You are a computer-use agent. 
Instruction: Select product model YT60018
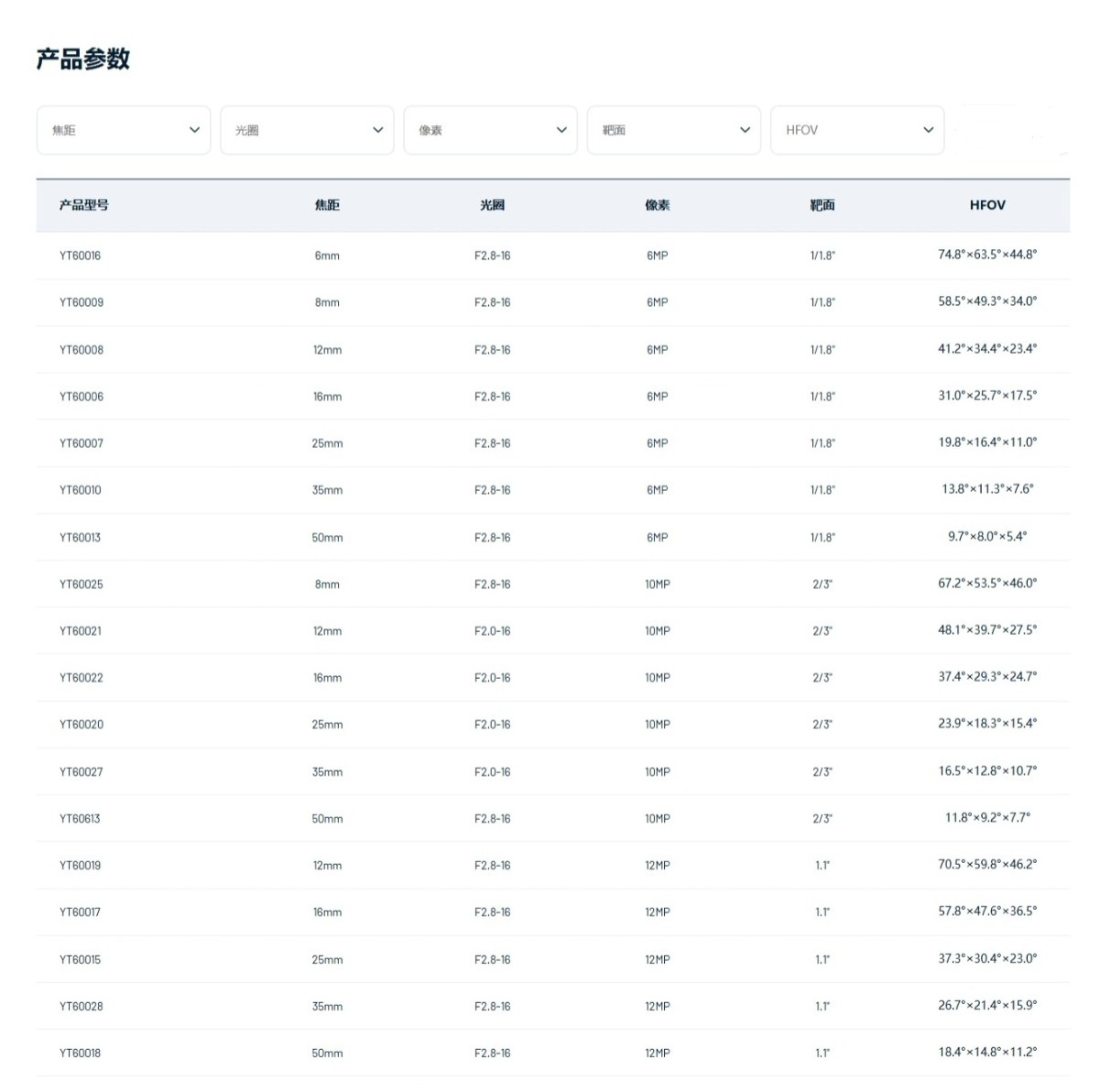coord(81,1054)
